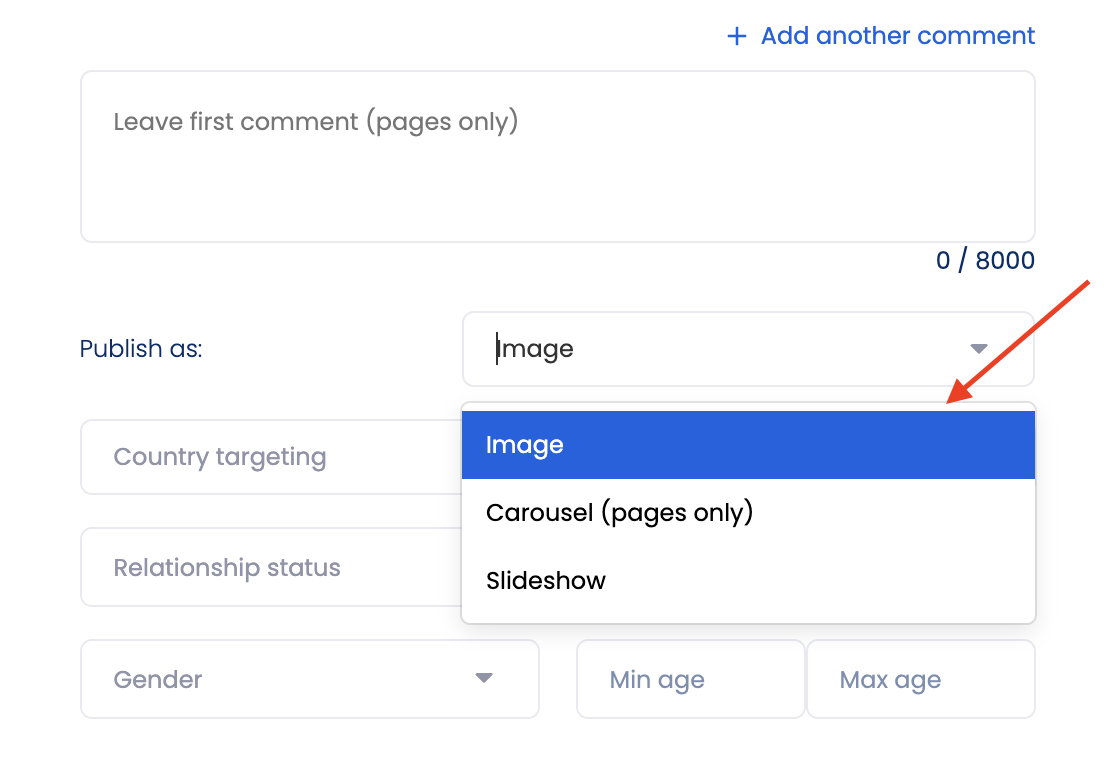
Task: Click the Gender dropdown arrow icon
Action: pyautogui.click(x=484, y=678)
